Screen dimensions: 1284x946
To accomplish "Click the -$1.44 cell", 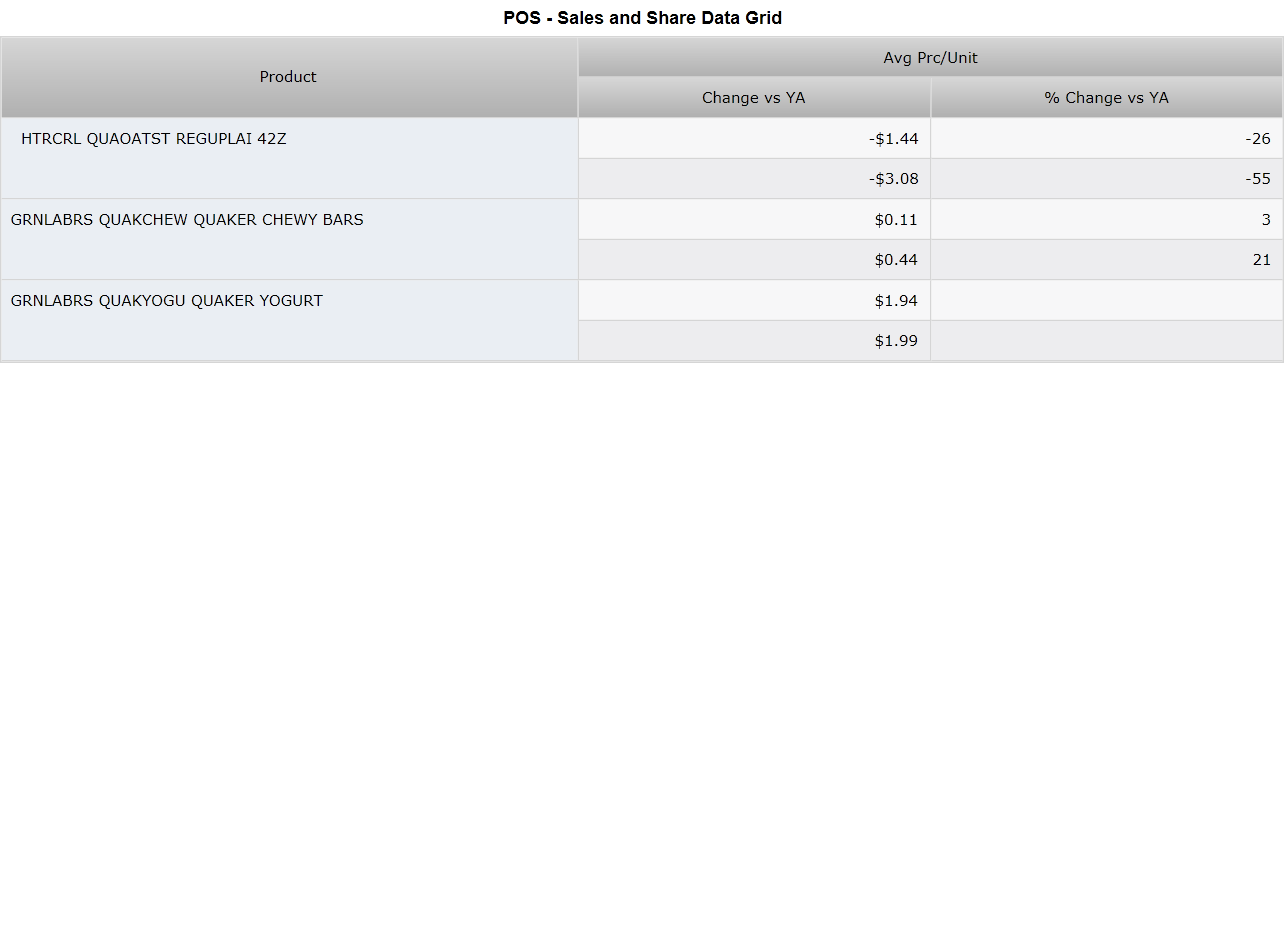I will click(x=754, y=139).
